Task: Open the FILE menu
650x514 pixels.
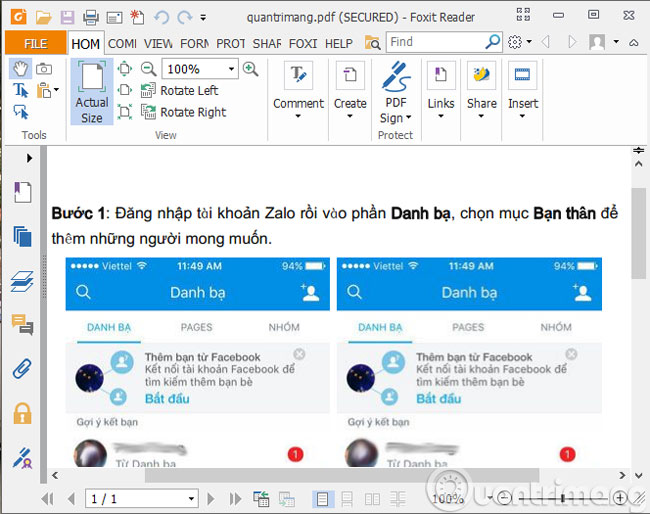Action: (x=36, y=43)
